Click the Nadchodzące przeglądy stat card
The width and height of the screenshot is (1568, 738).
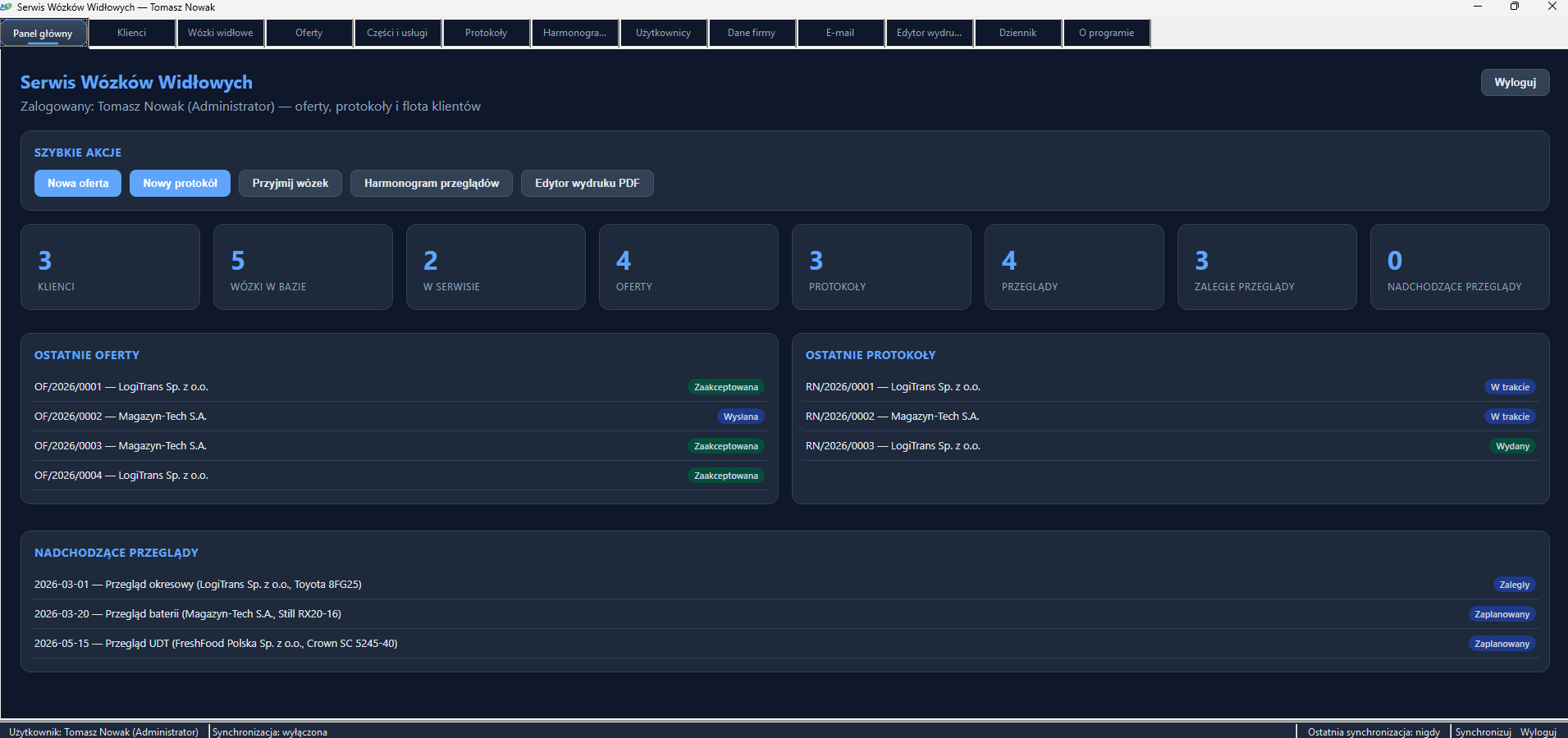pos(1461,267)
